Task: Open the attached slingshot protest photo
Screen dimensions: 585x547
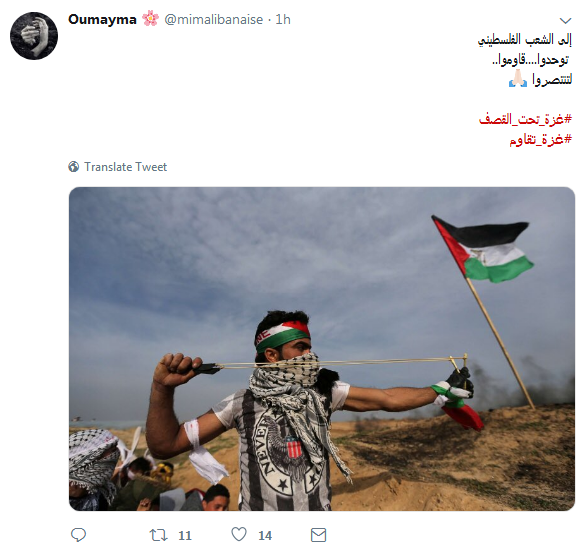Action: point(322,349)
